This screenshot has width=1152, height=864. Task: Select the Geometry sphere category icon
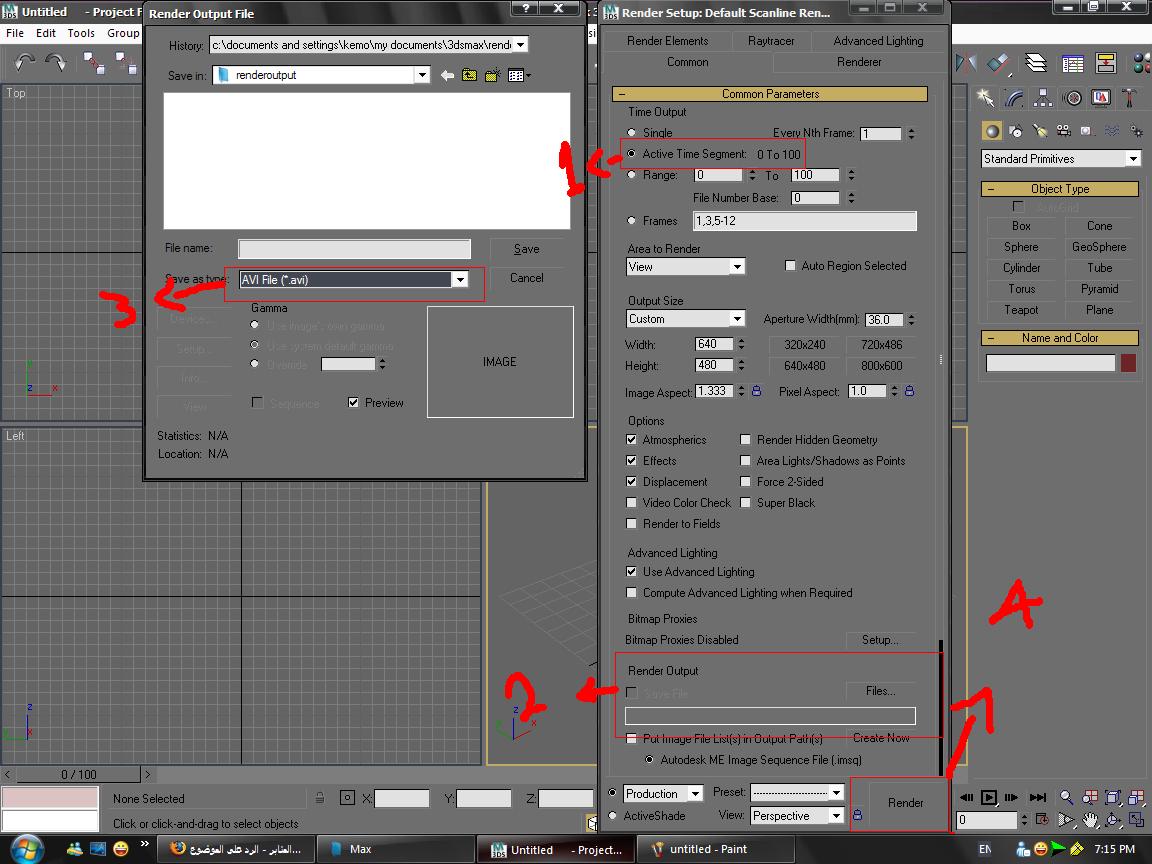pos(992,131)
